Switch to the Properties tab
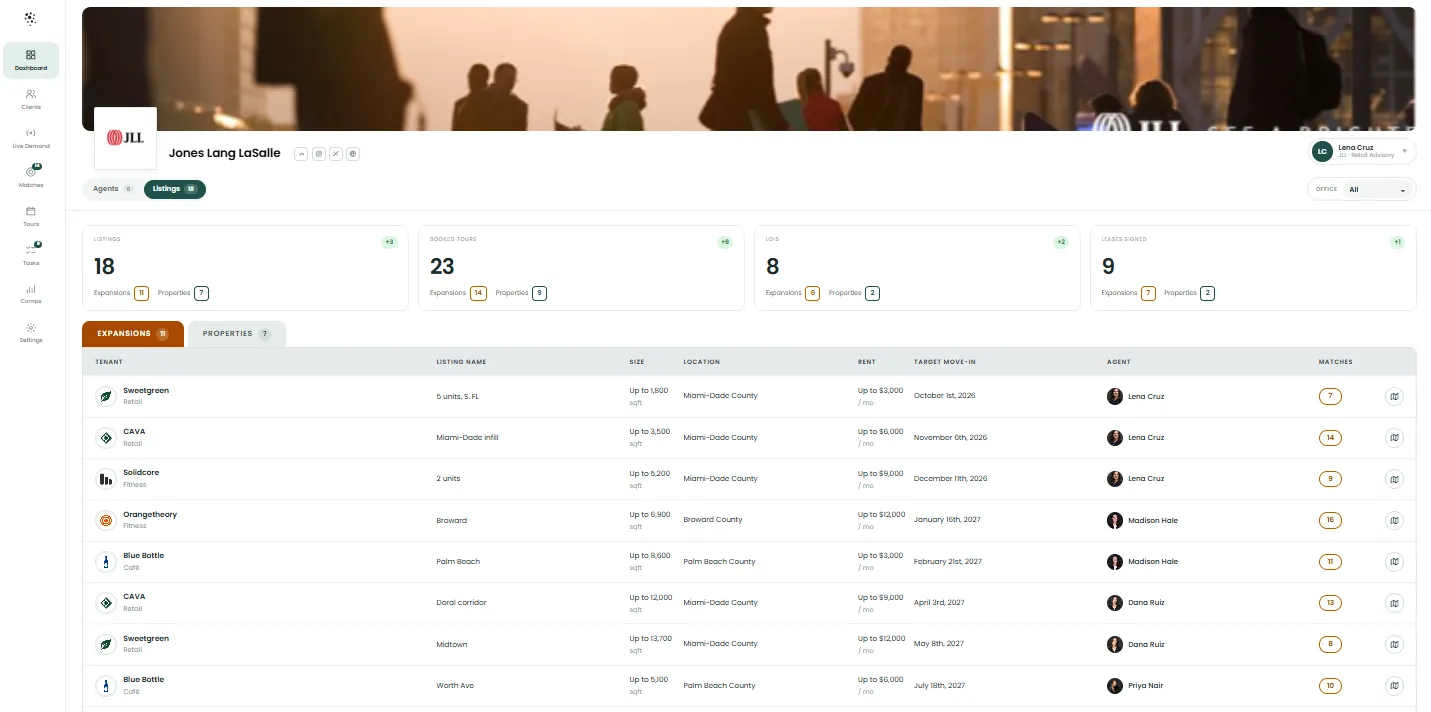 click(x=236, y=334)
